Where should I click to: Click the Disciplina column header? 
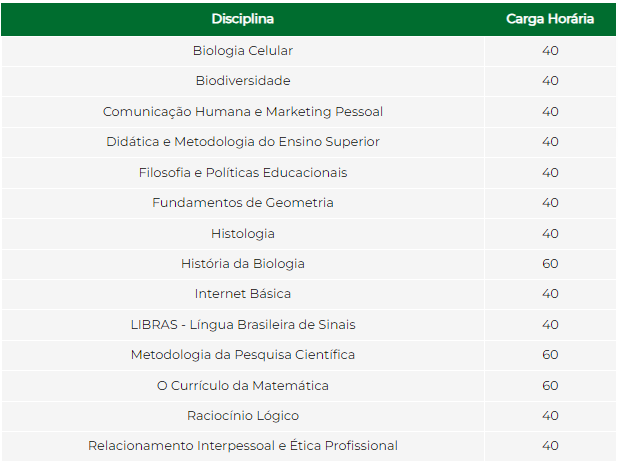[243, 19]
